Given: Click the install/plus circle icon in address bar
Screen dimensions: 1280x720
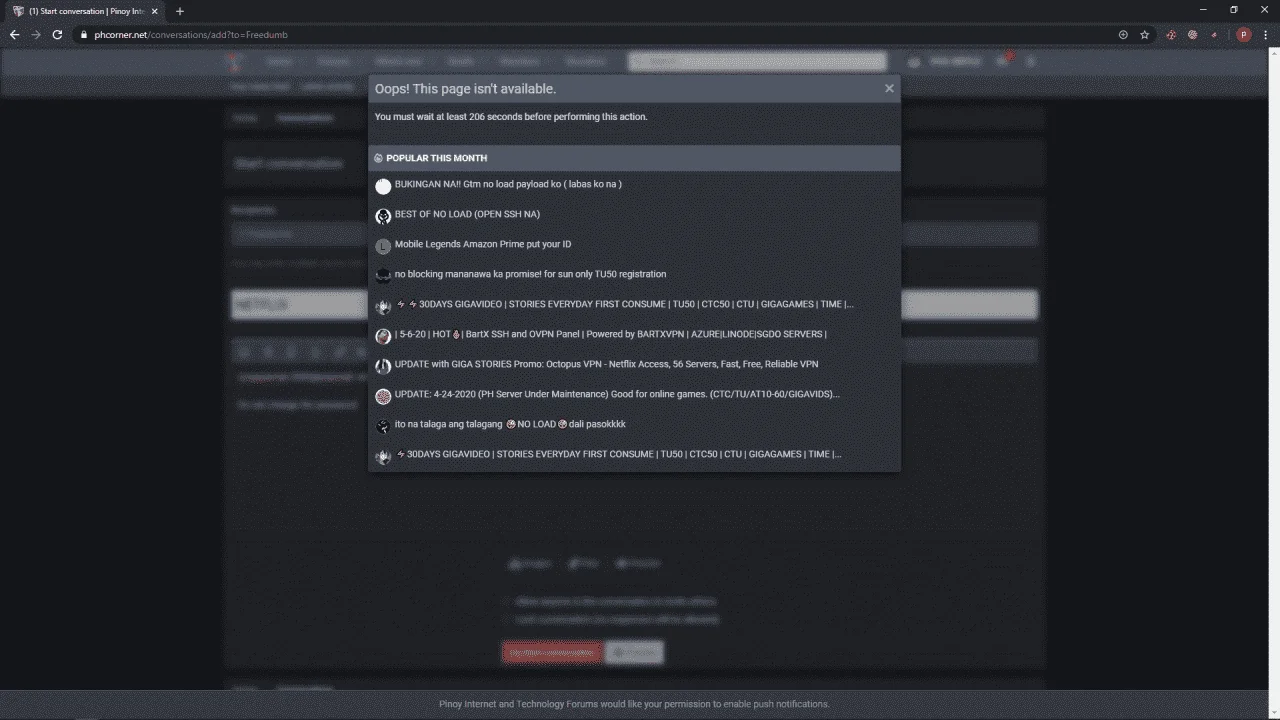Looking at the screenshot, I should 1123,34.
